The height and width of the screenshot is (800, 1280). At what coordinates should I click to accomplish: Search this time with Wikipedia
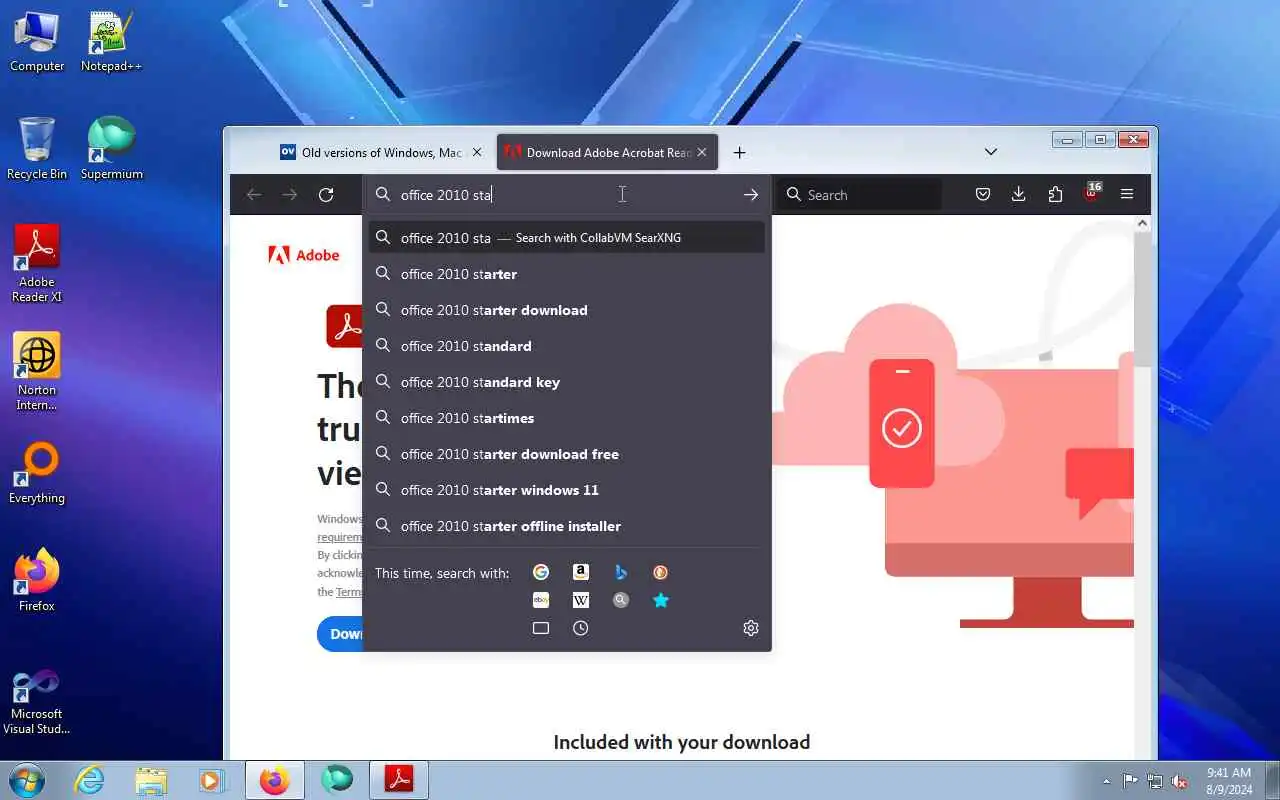click(x=581, y=600)
